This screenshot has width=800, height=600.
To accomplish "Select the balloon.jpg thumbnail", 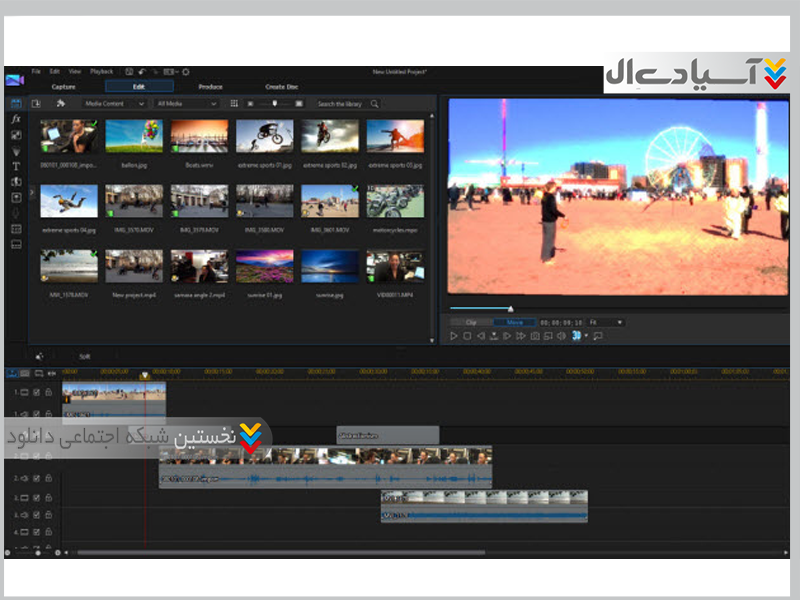I will 134,136.
